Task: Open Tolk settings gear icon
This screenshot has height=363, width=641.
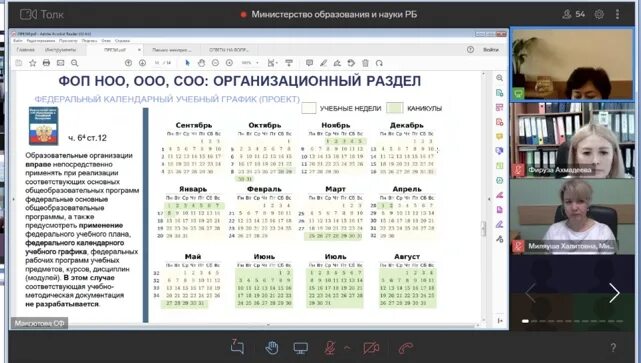Action: coord(599,14)
